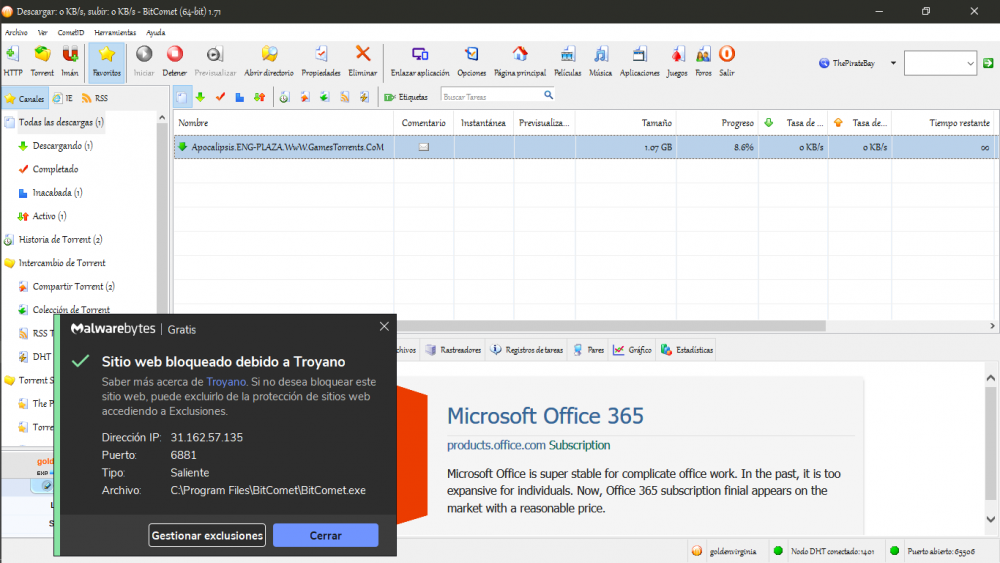The height and width of the screenshot is (563, 1000).
Task: Open the Herramientas menu
Action: coord(115,32)
